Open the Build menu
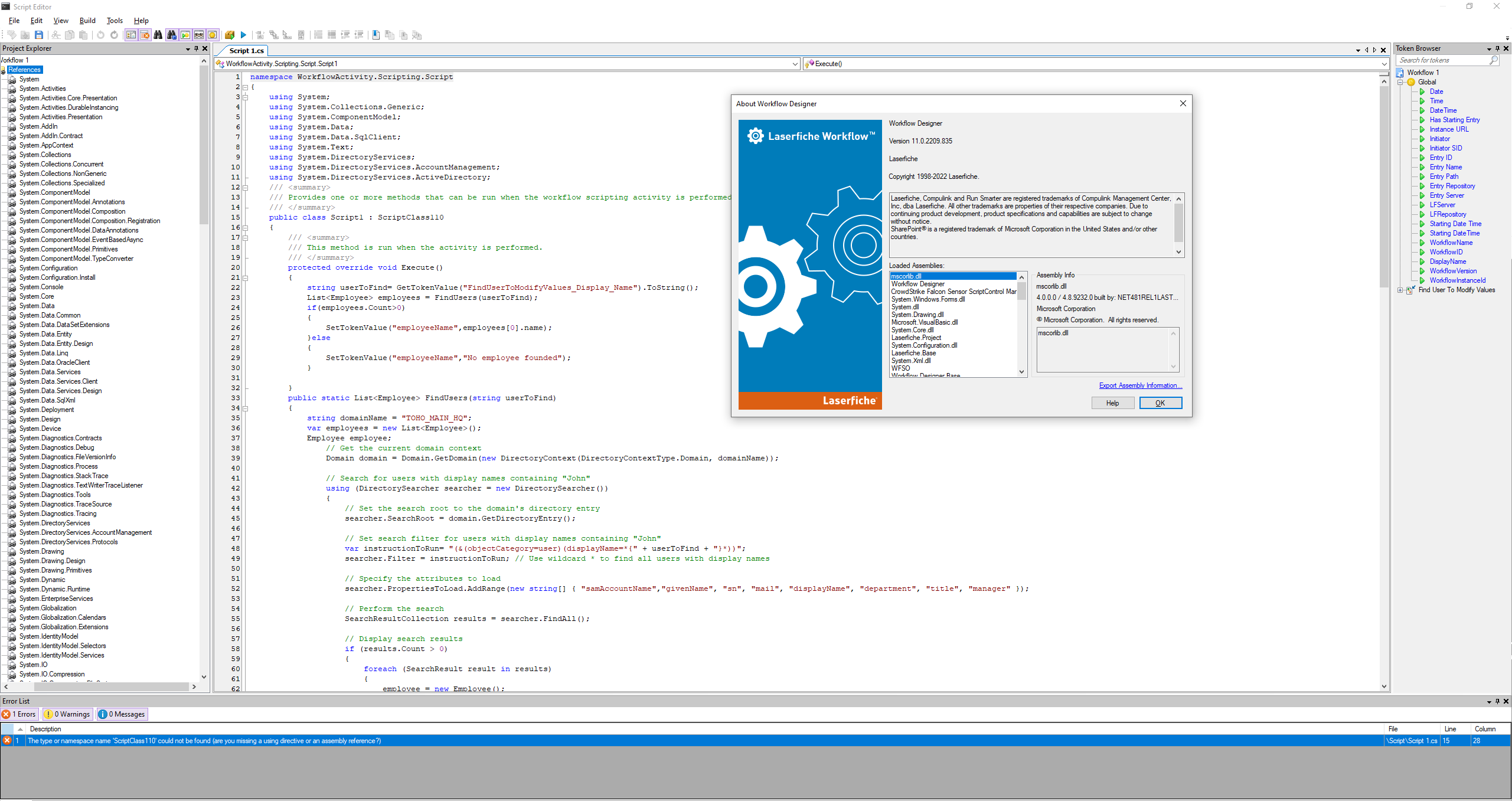This screenshot has width=1512, height=801. [x=87, y=21]
